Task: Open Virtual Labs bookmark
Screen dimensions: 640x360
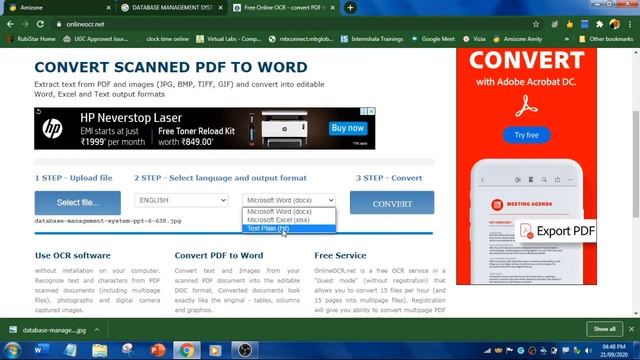Action: [229, 39]
